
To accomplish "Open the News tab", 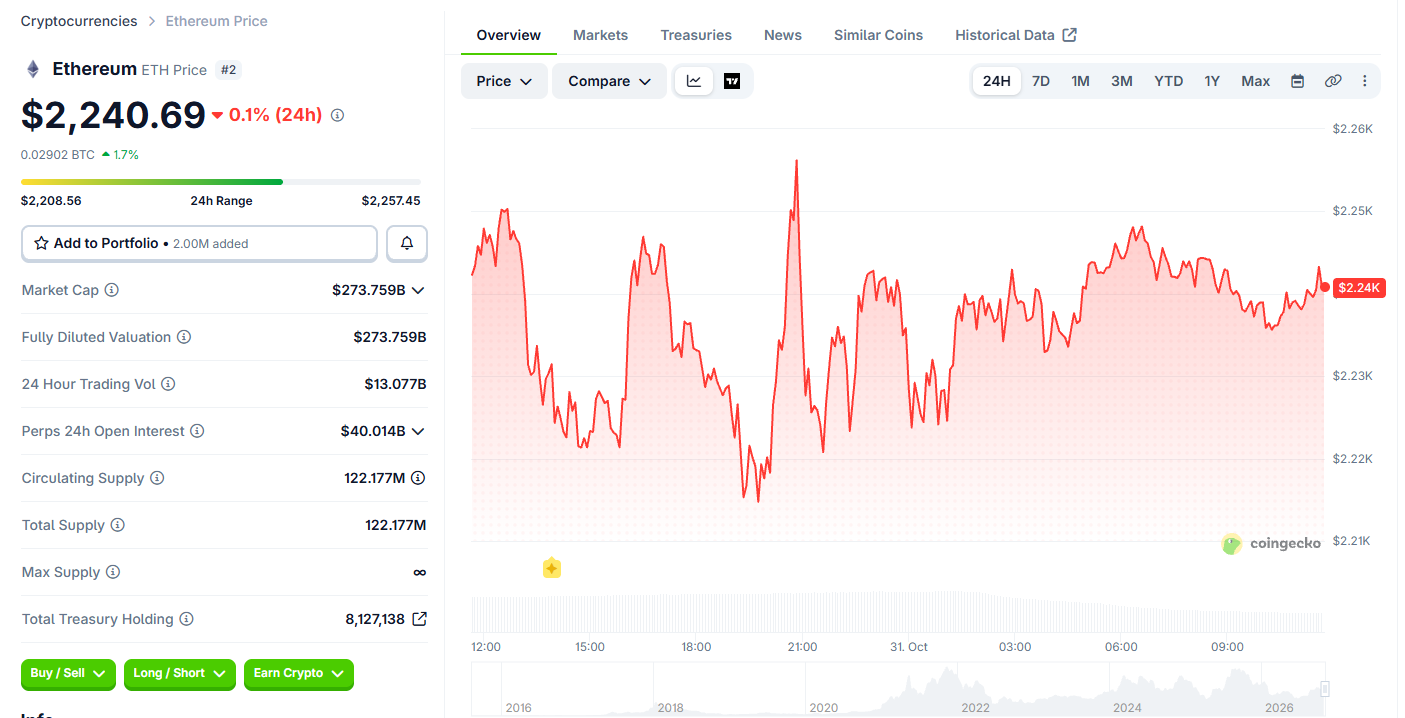I will pos(783,35).
